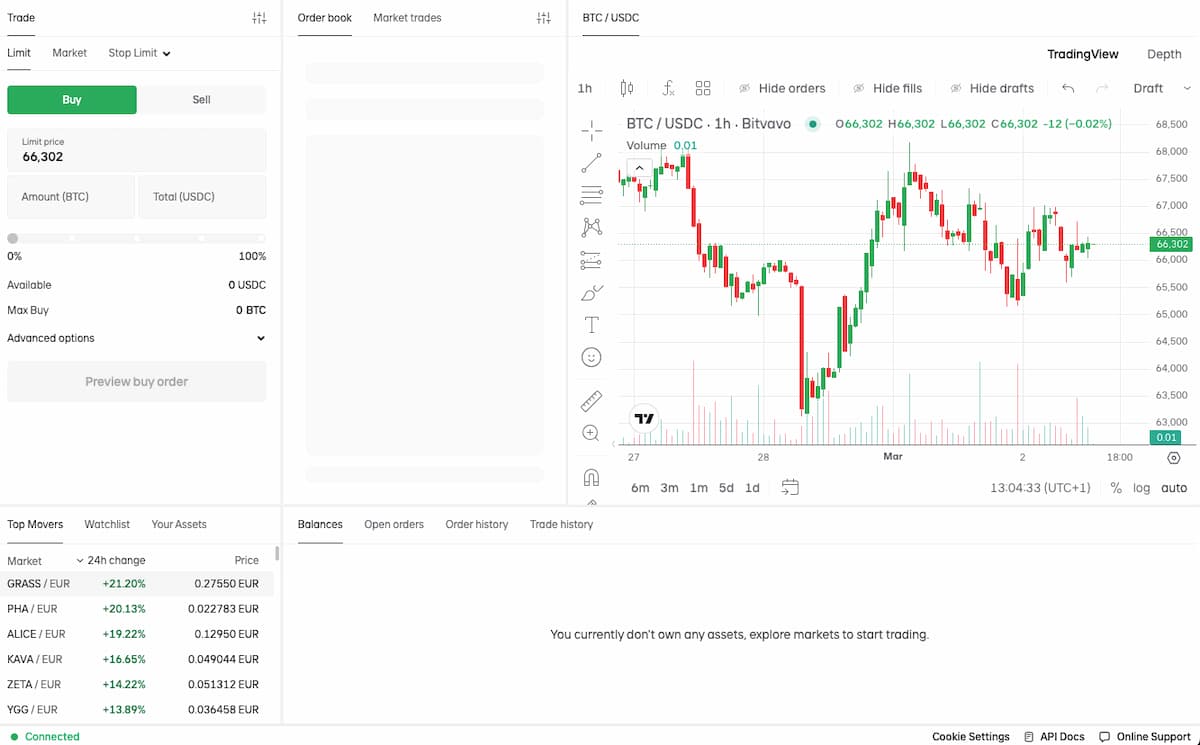Open the brush drawing tool
Image resolution: width=1200 pixels, height=745 pixels.
click(x=590, y=293)
